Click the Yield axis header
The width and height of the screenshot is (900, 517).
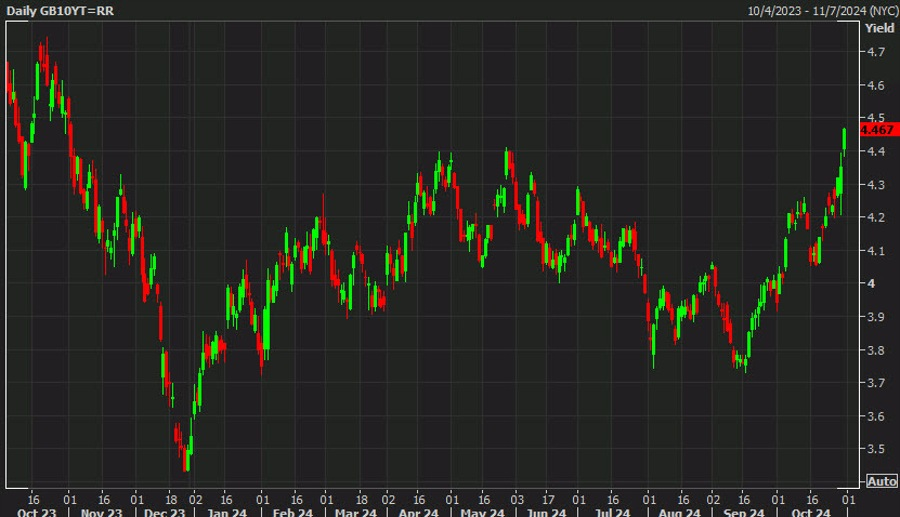click(879, 28)
